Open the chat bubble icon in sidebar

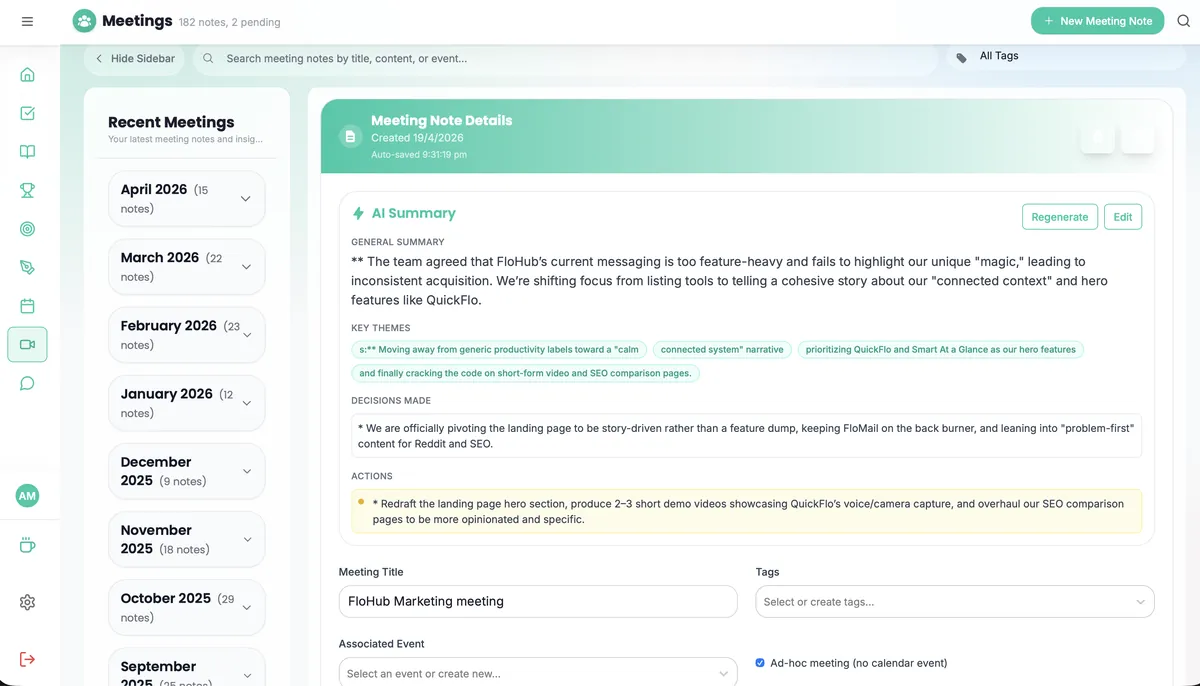pos(27,383)
